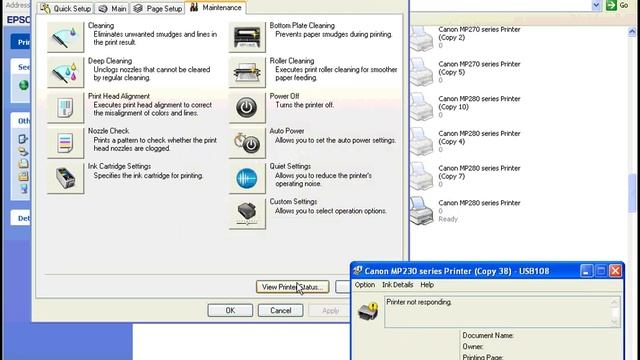Open Quiet Settings icon
Screen dimensions: 640x360
247,178
